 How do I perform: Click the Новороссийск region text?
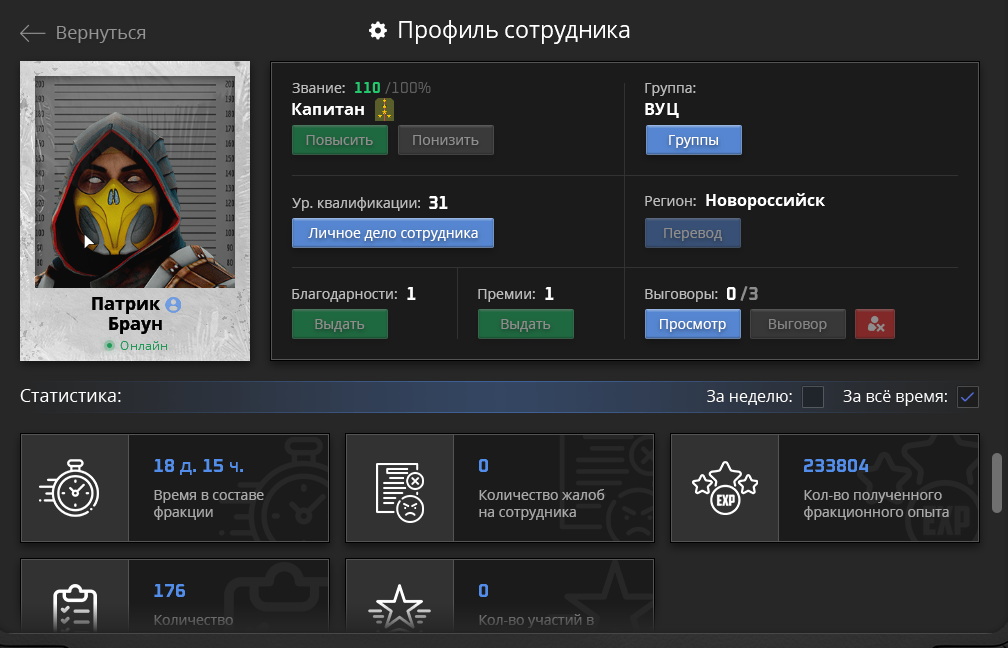[765, 201]
